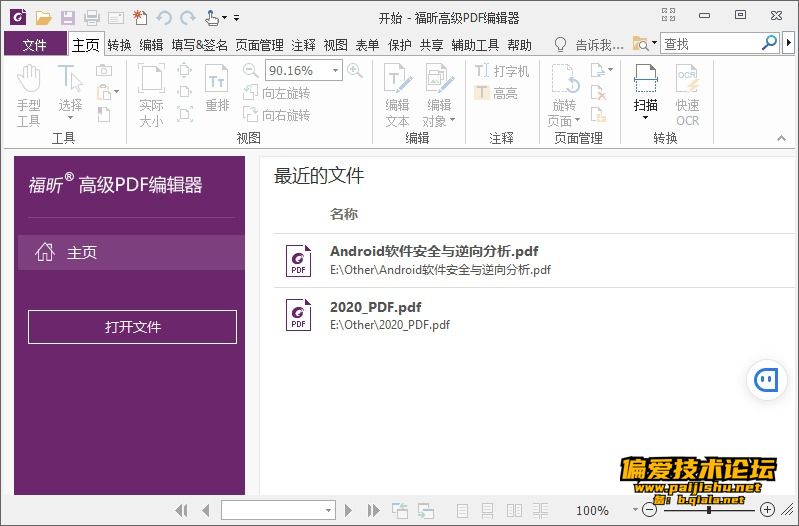Switch to the Edit (编辑) tab

click(x=151, y=45)
